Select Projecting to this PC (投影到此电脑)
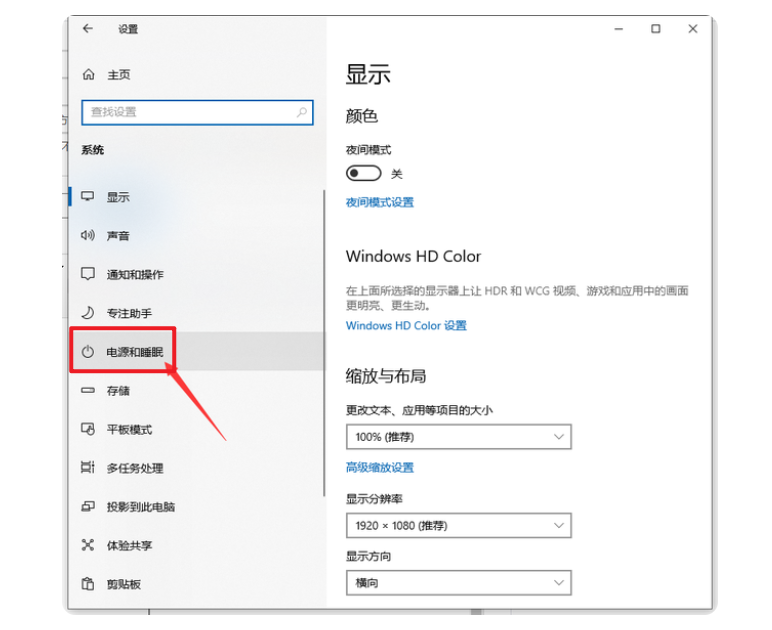The height and width of the screenshot is (630, 772). 140,507
